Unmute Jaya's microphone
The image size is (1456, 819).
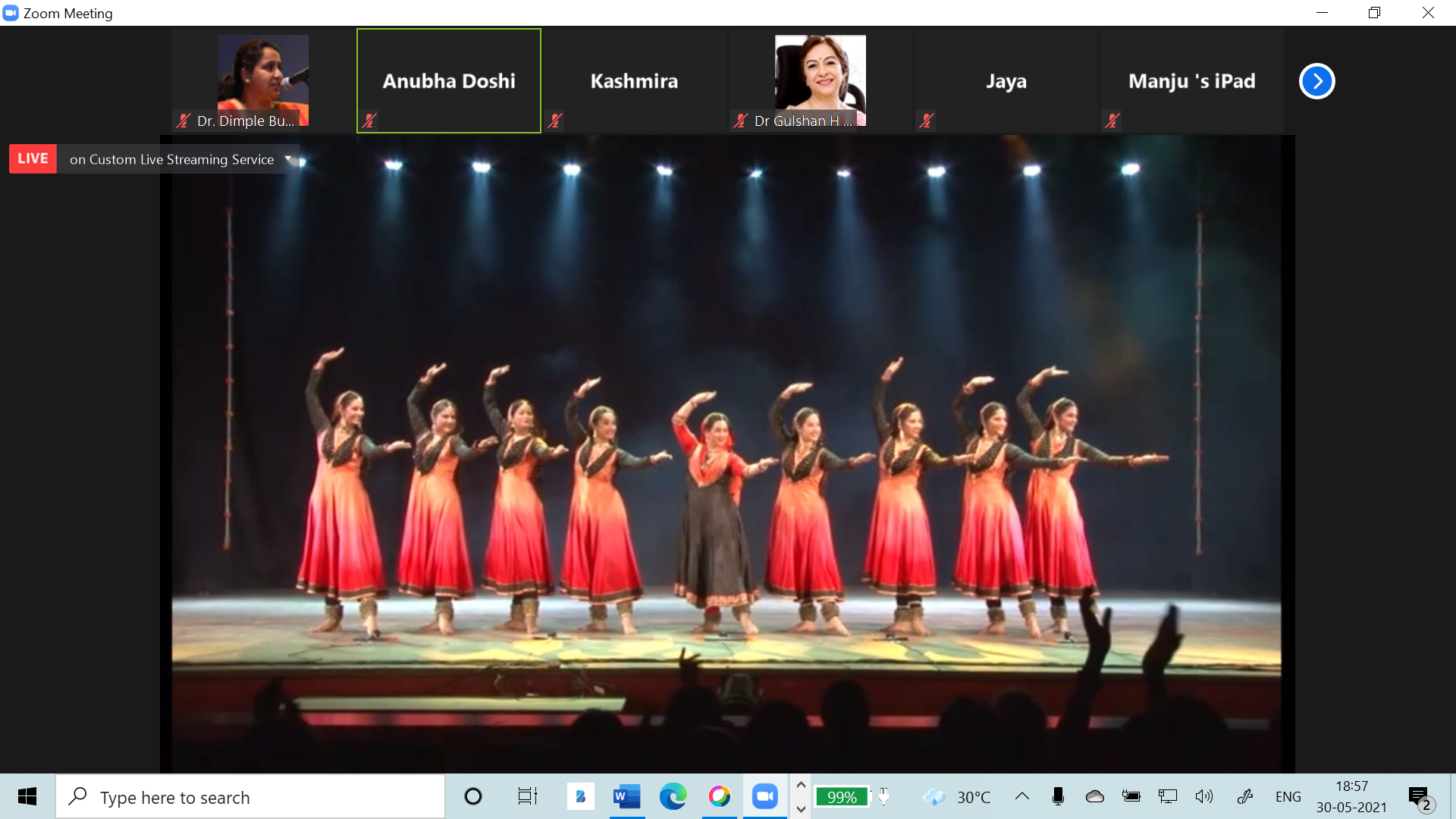click(926, 120)
